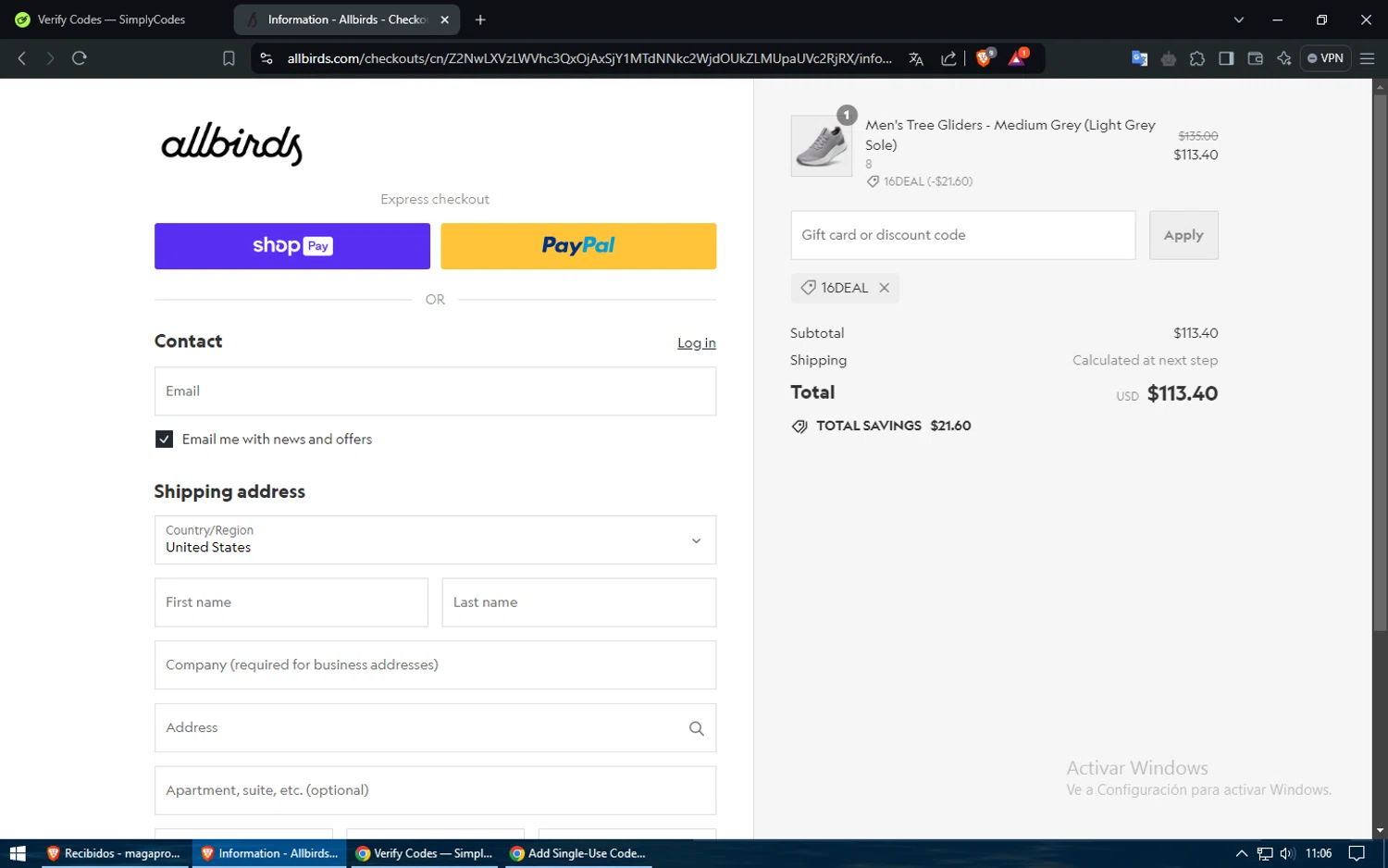The height and width of the screenshot is (868, 1388).
Task: Open the Country/Region dropdown
Action: (x=435, y=539)
